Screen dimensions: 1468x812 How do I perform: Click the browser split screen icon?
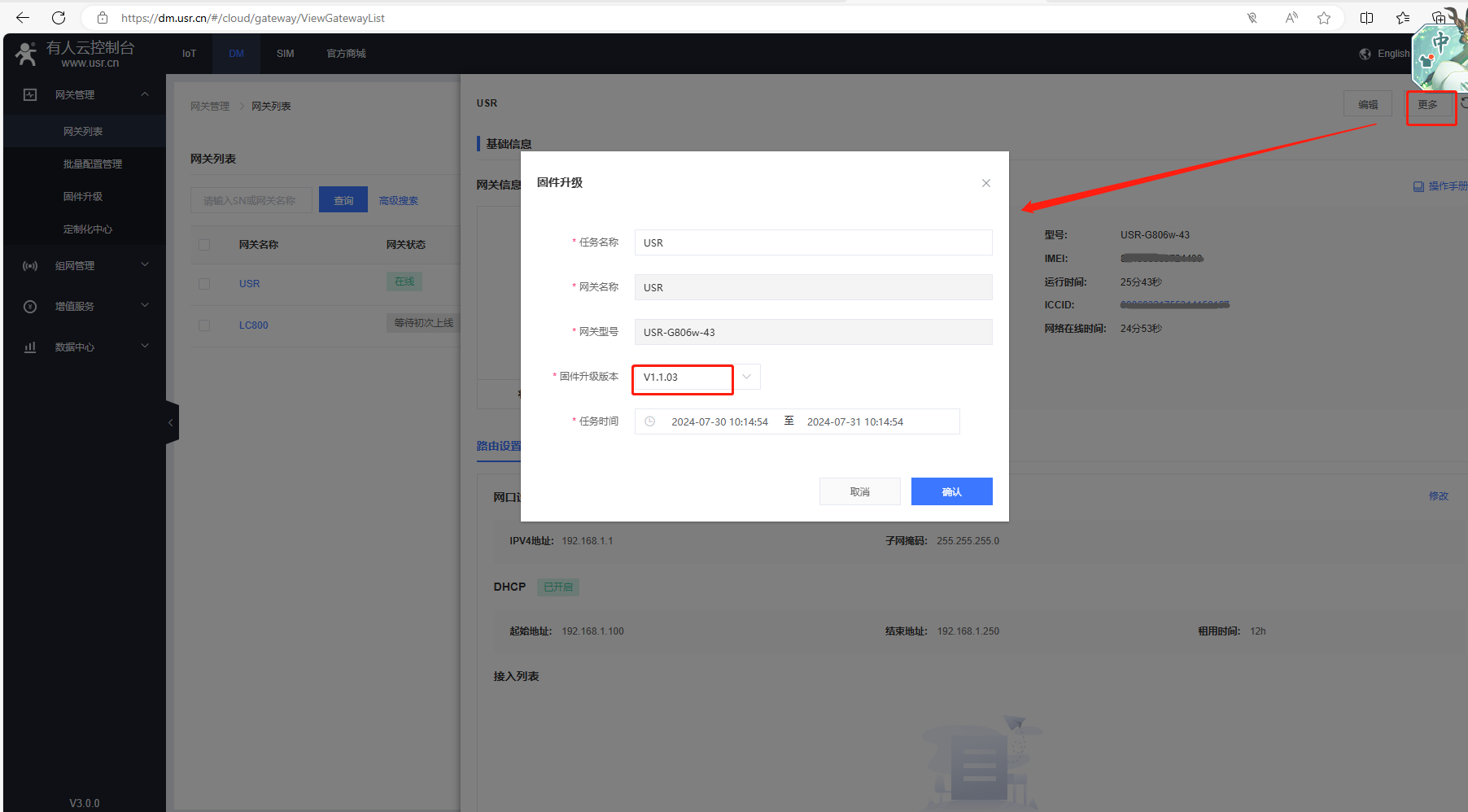pos(1366,18)
